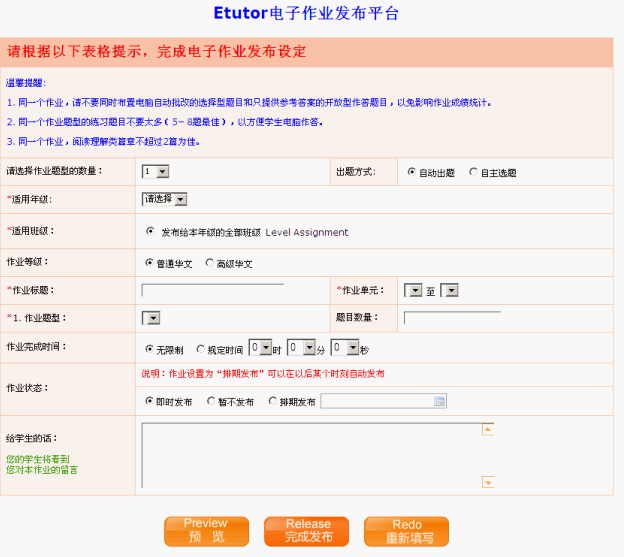Choose 无限制 completion time
Viewport: 624px width, 557px height.
point(149,349)
